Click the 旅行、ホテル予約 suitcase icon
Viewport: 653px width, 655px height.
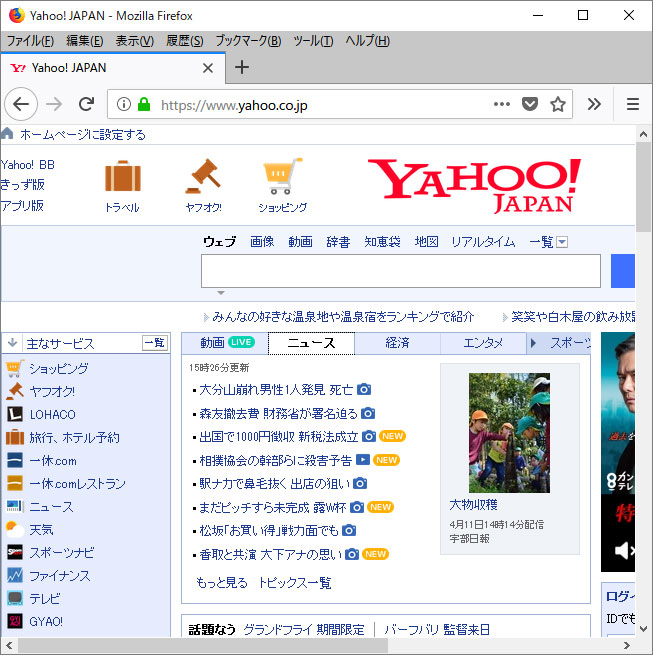point(15,437)
